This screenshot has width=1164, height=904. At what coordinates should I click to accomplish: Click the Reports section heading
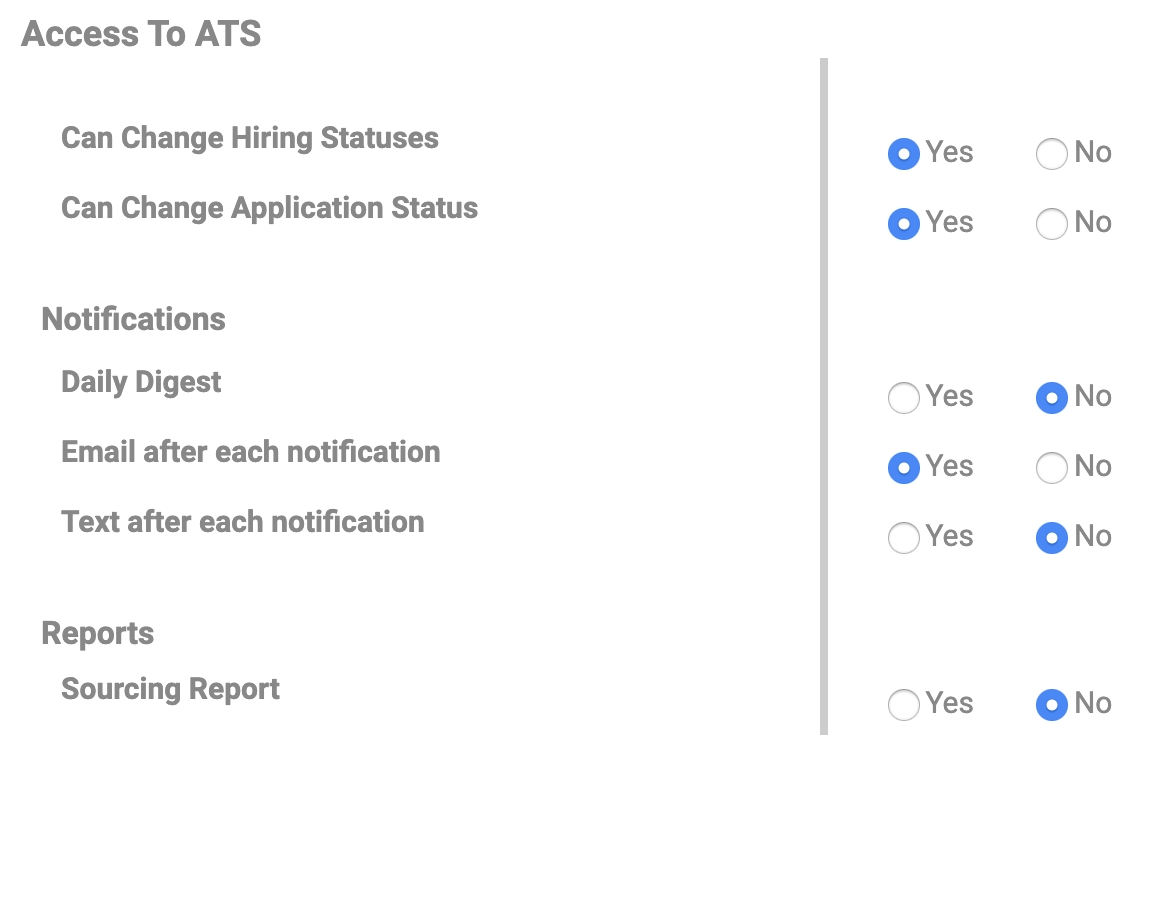pos(97,633)
